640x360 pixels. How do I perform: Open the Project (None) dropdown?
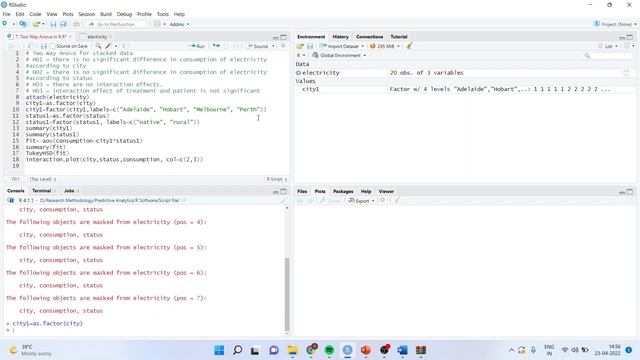coord(615,24)
